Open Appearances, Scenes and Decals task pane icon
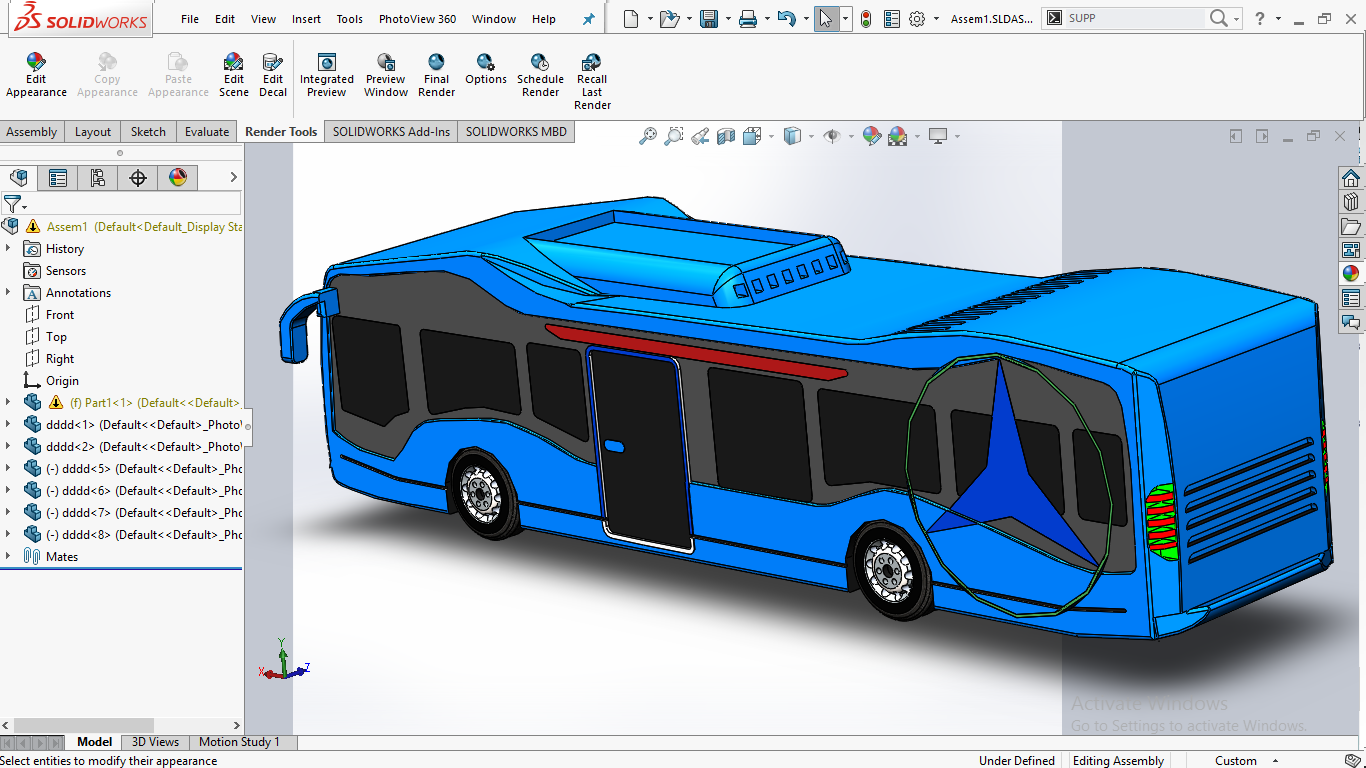 pyautogui.click(x=1351, y=274)
